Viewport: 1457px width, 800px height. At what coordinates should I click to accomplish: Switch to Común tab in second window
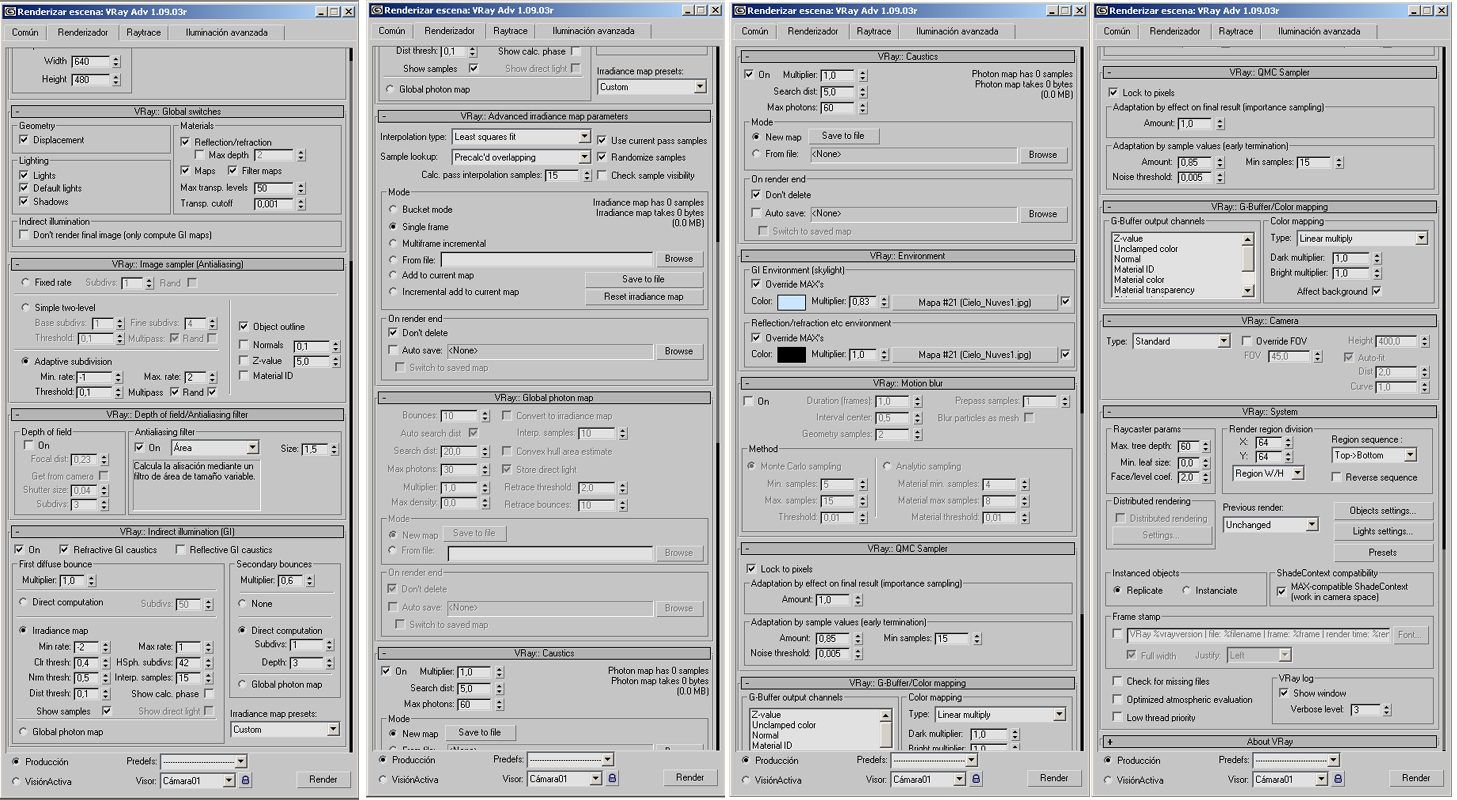click(x=392, y=31)
